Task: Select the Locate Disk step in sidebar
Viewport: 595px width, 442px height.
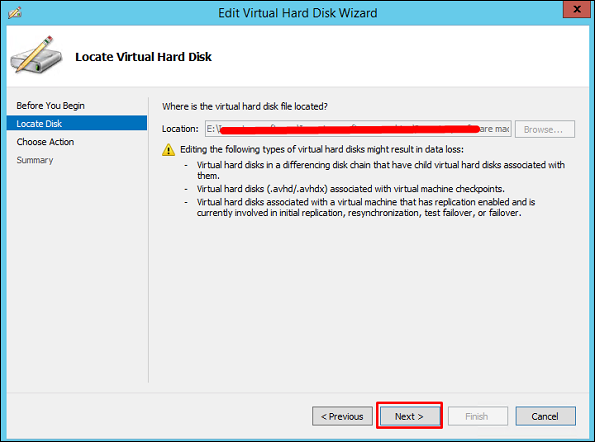Action: (x=77, y=123)
